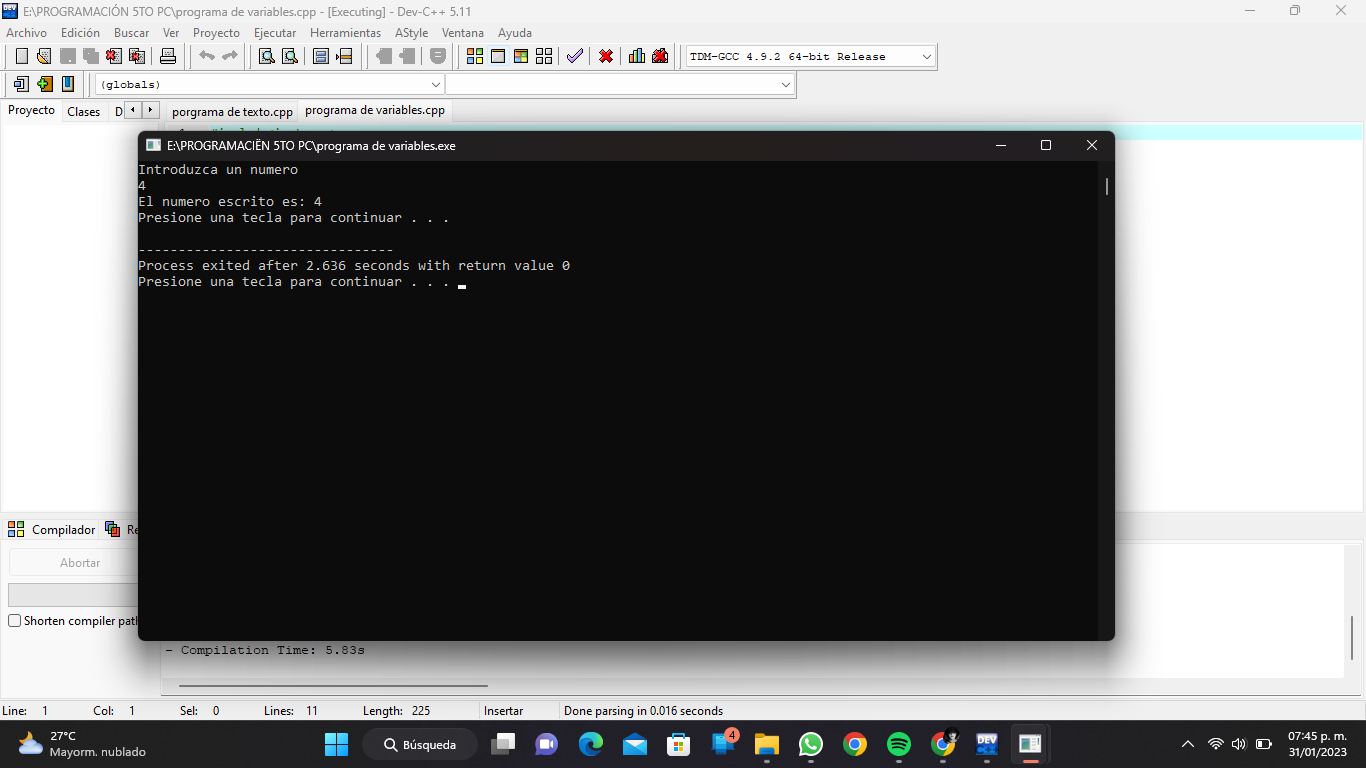Click the left tab scroll arrow
1366x768 pixels.
[133, 110]
